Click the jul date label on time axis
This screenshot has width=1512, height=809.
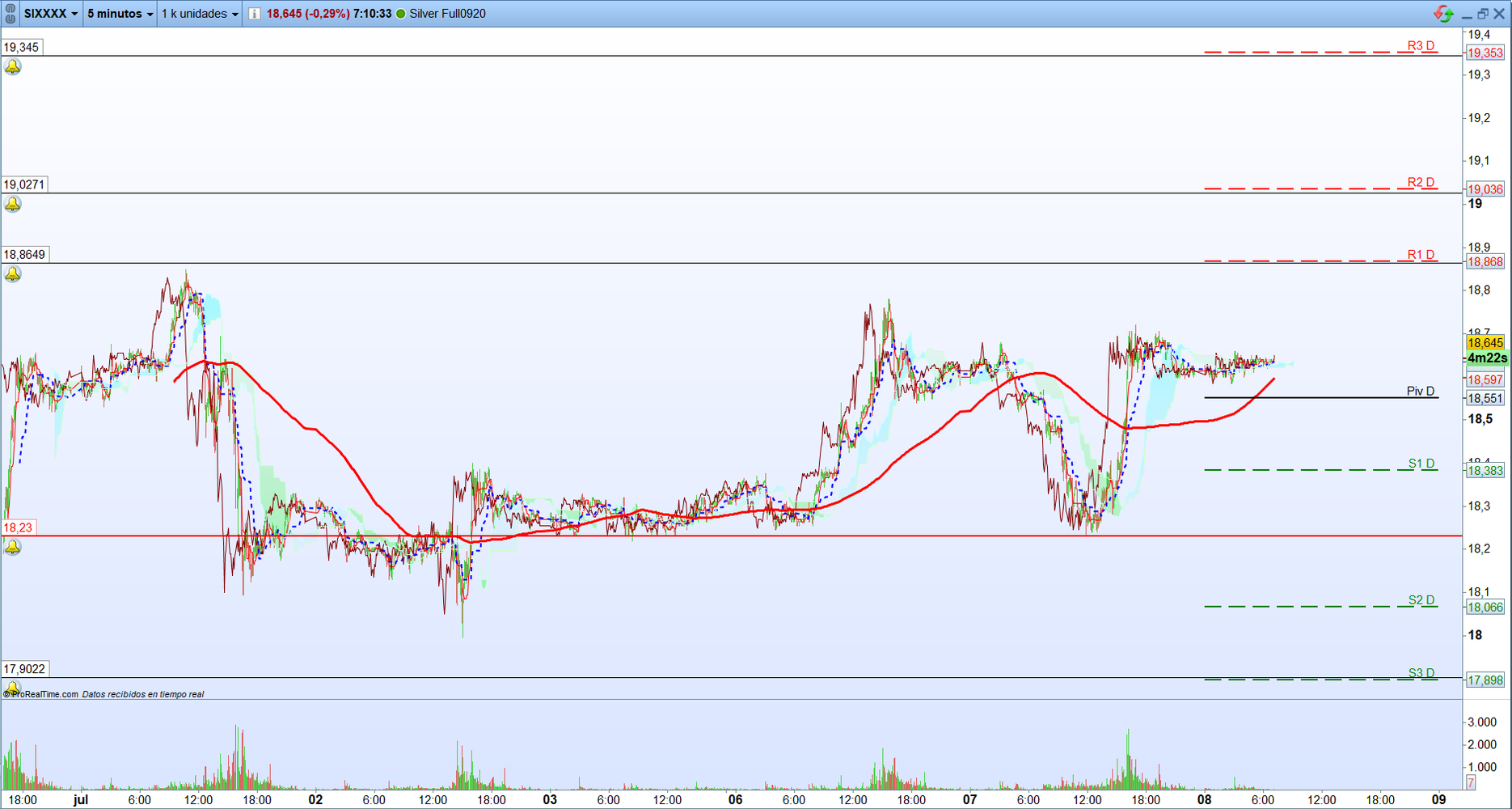click(x=80, y=799)
